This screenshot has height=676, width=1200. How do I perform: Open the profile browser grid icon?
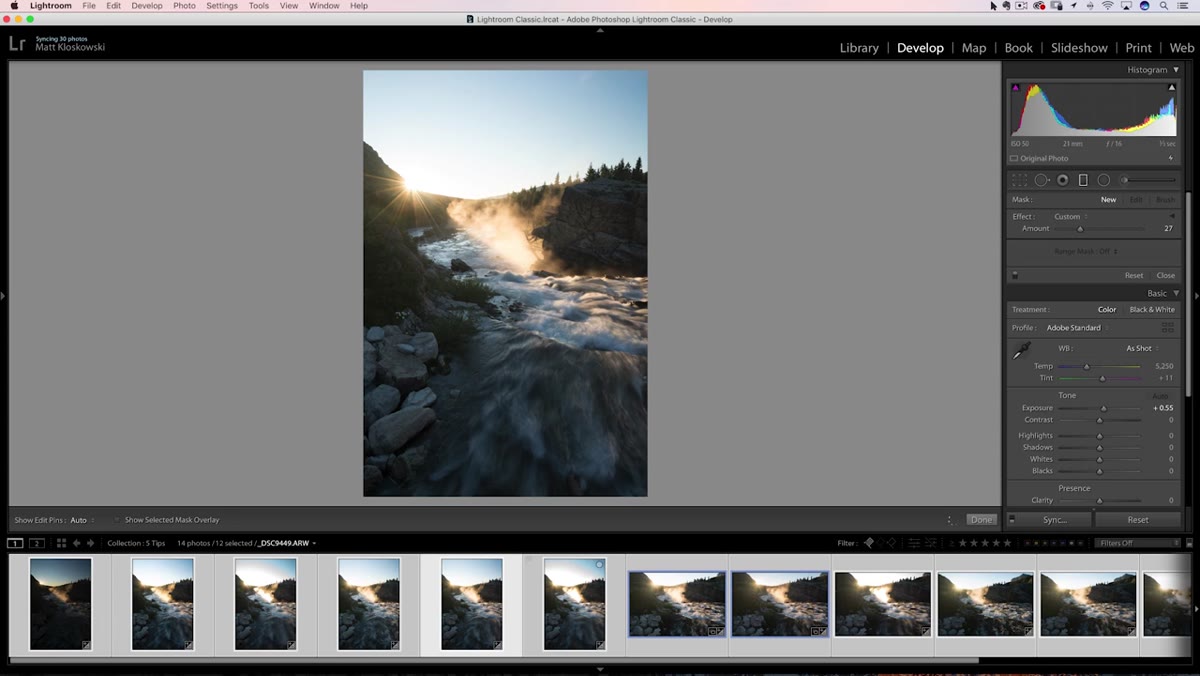pyautogui.click(x=1167, y=328)
